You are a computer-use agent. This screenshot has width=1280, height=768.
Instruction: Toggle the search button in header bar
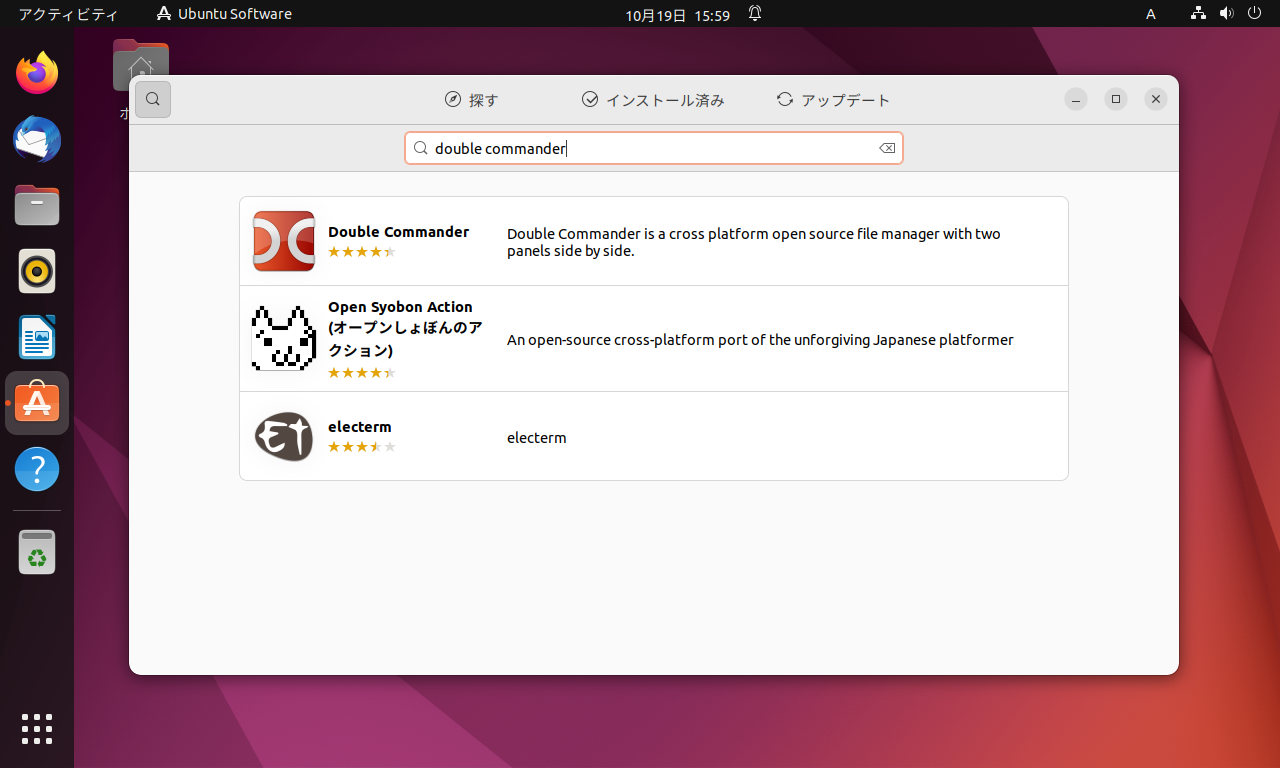153,99
